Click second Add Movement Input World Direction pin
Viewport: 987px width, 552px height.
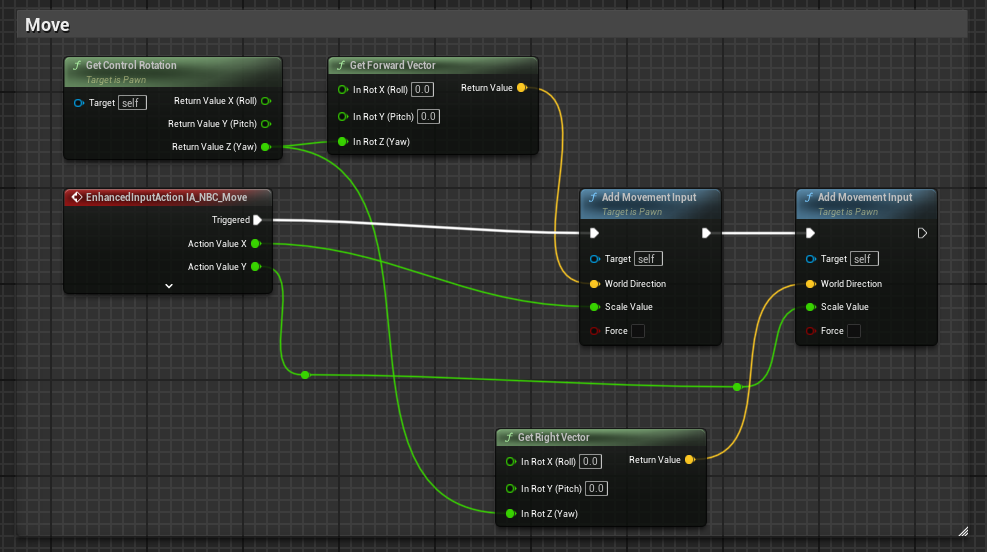(x=810, y=284)
